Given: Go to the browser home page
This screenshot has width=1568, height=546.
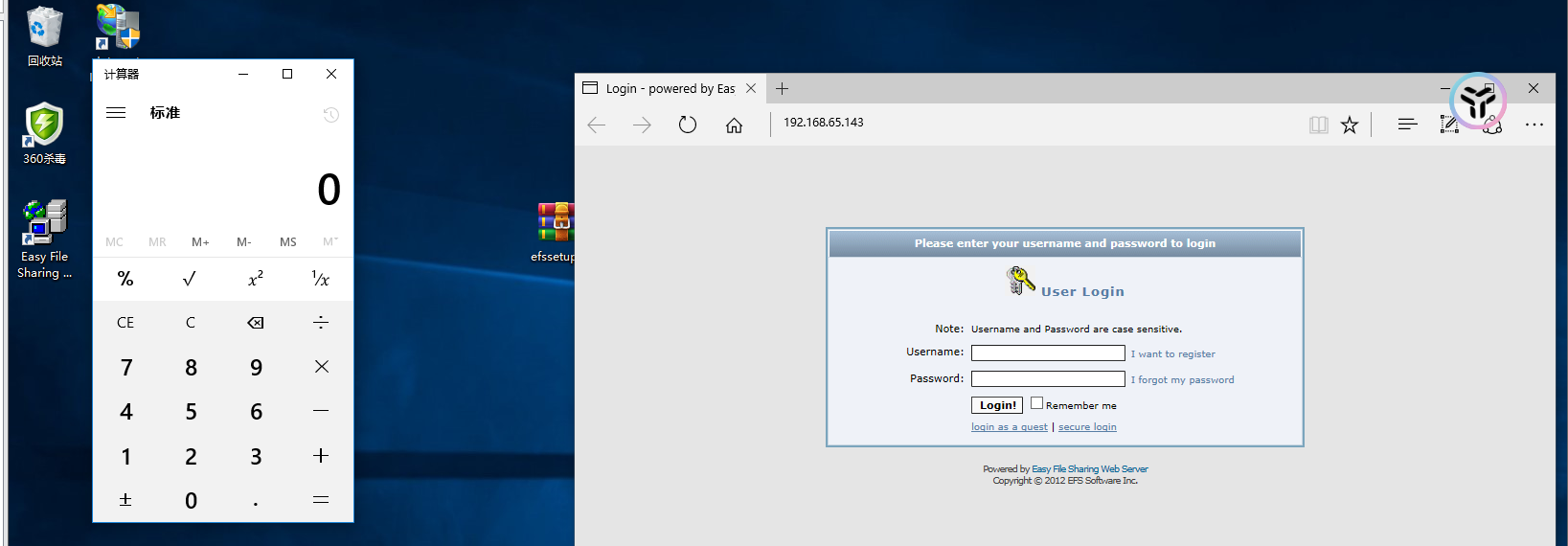Looking at the screenshot, I should click(x=734, y=125).
